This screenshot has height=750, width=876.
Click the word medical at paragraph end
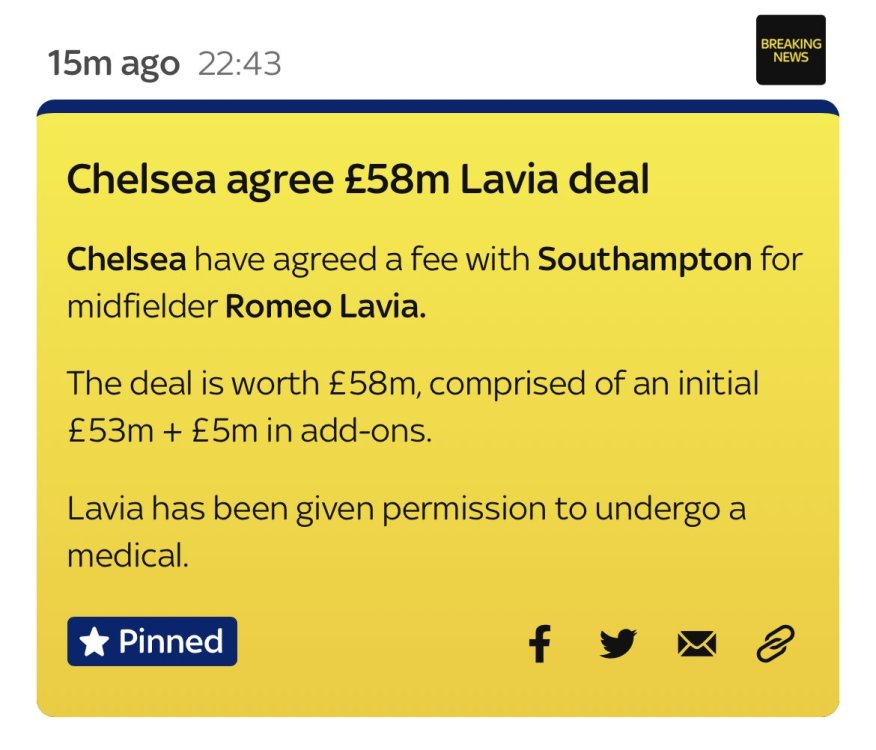coord(127,556)
